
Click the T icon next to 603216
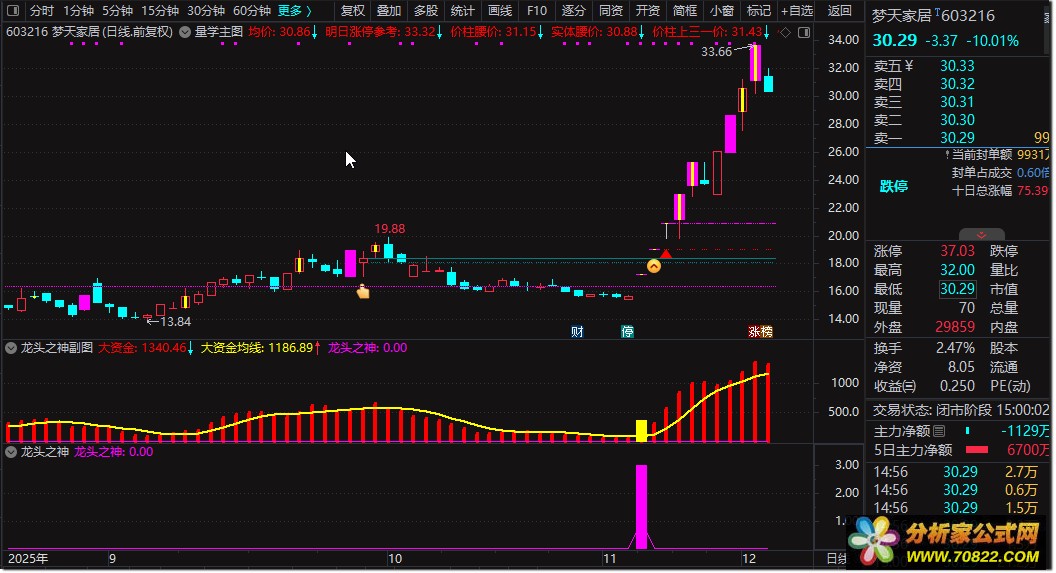pyautogui.click(x=937, y=11)
